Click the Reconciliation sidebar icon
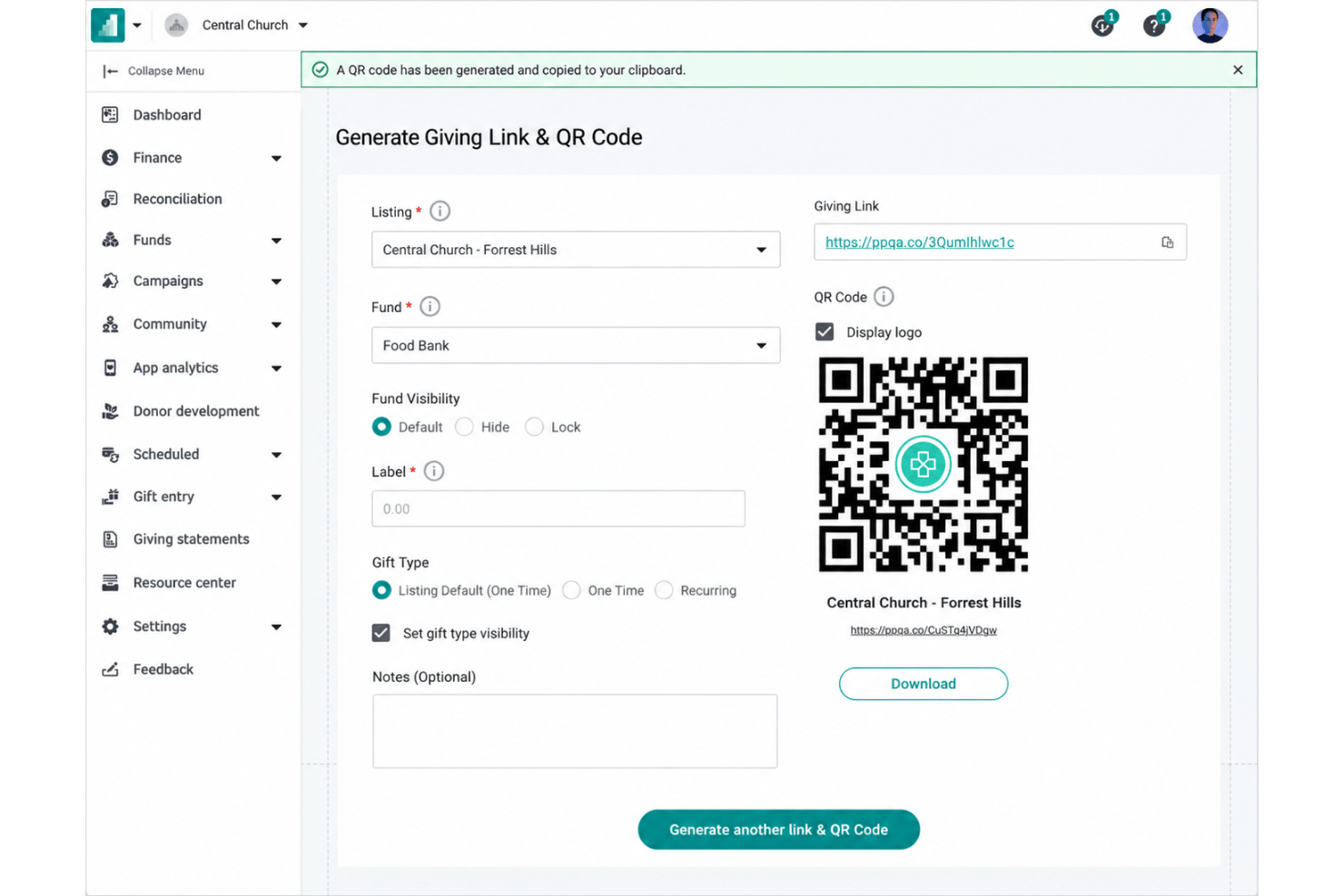Image resolution: width=1344 pixels, height=896 pixels. (x=110, y=199)
